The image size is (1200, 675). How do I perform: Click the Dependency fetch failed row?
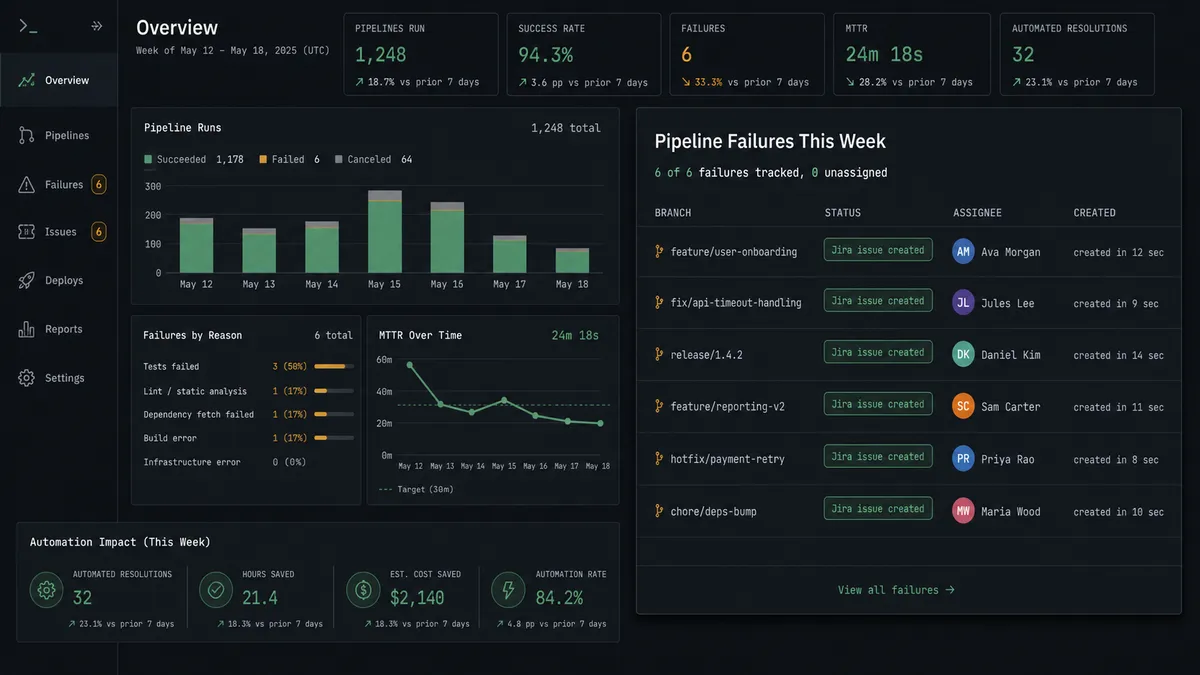click(x=248, y=414)
